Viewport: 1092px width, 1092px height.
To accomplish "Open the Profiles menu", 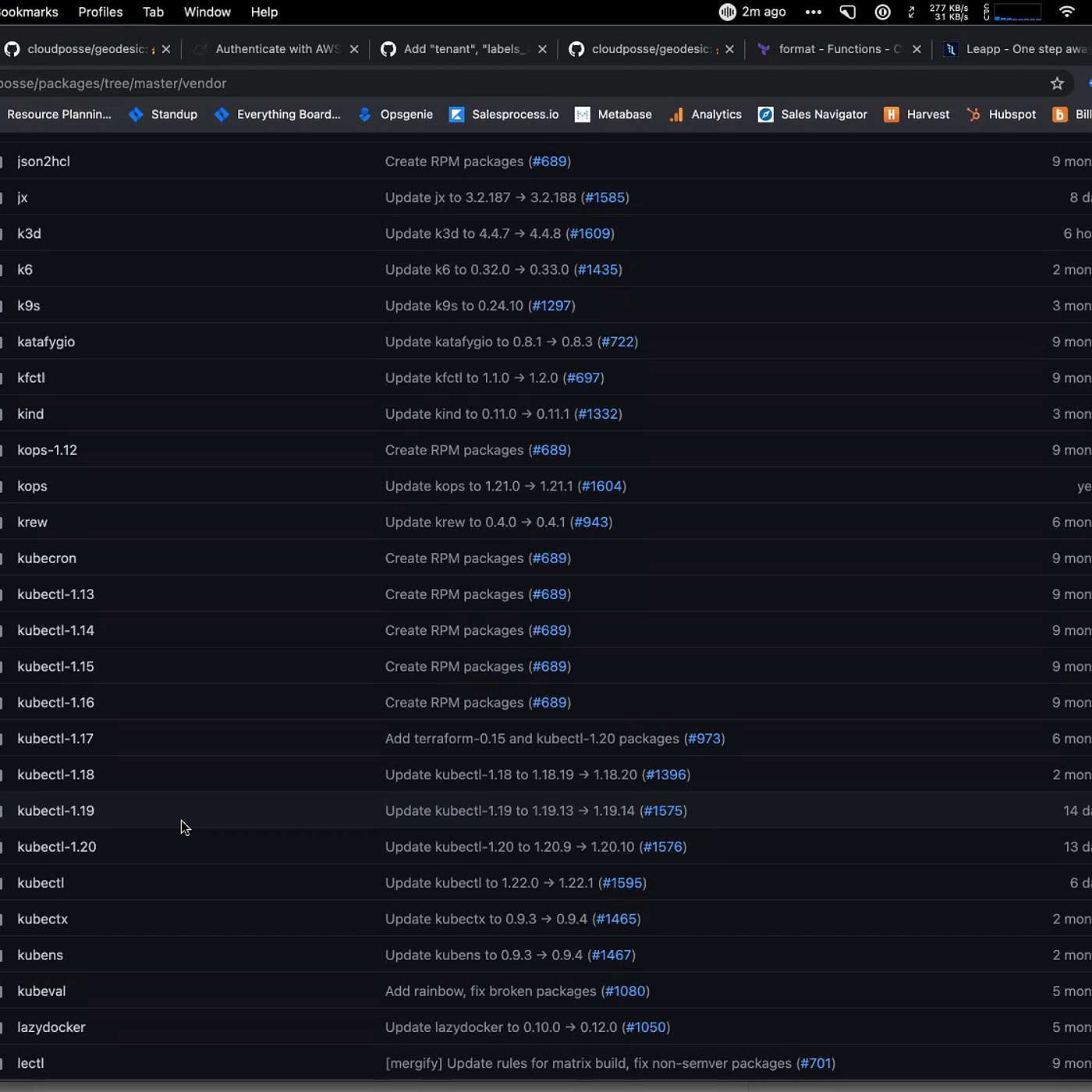I will point(101,12).
